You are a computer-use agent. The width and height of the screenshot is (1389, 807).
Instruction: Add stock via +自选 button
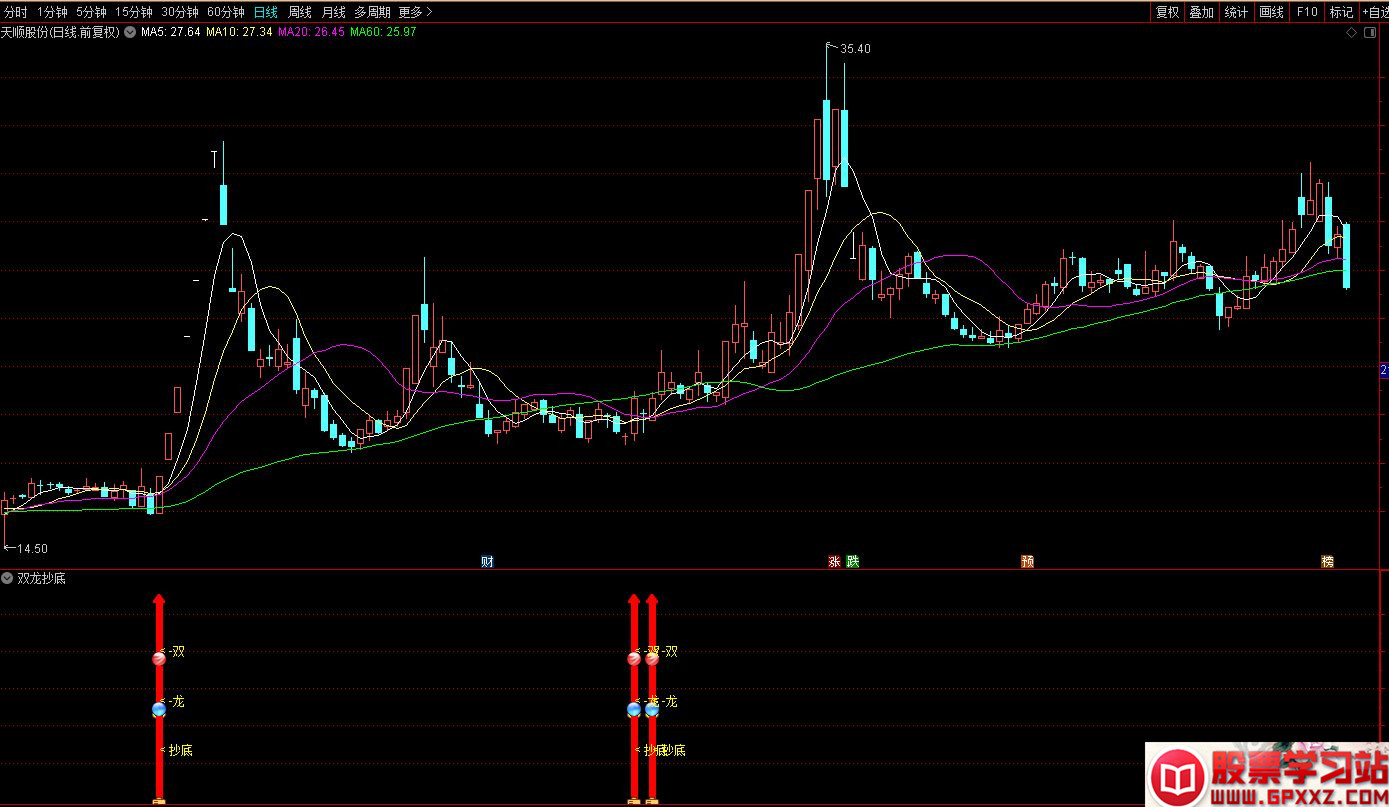1374,12
